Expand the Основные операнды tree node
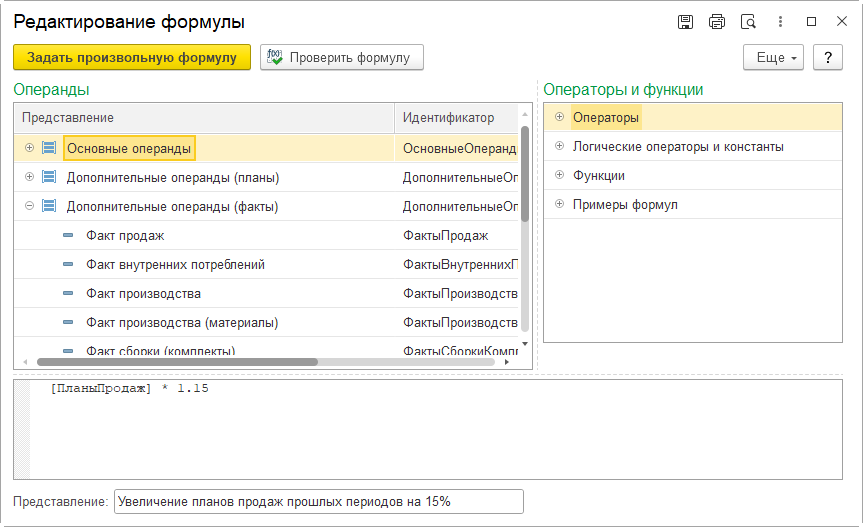The height and width of the screenshot is (527, 863). click(x=29, y=148)
